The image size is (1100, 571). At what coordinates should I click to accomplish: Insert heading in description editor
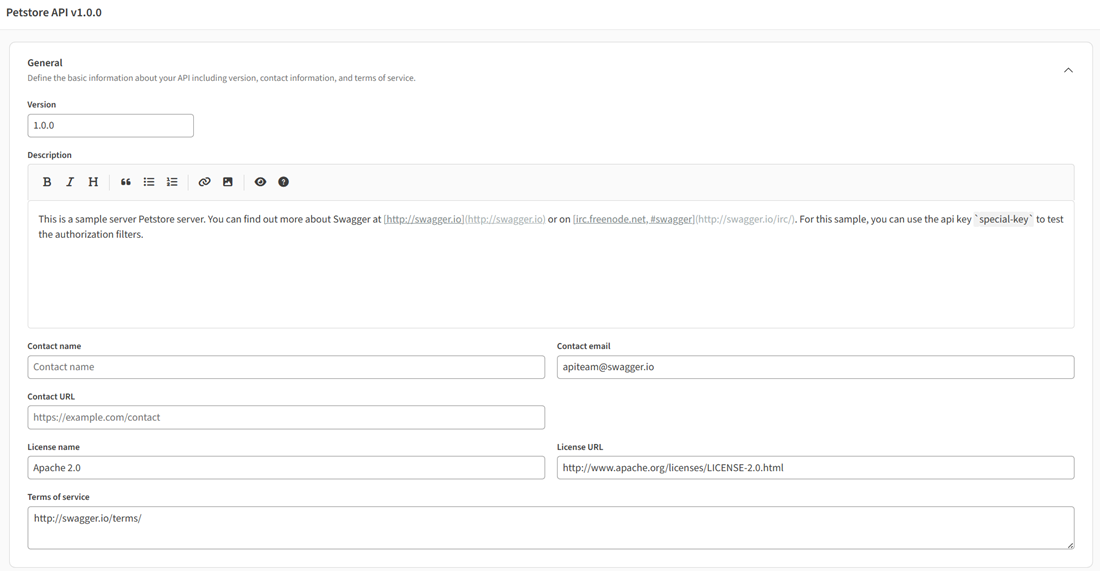pyautogui.click(x=93, y=182)
